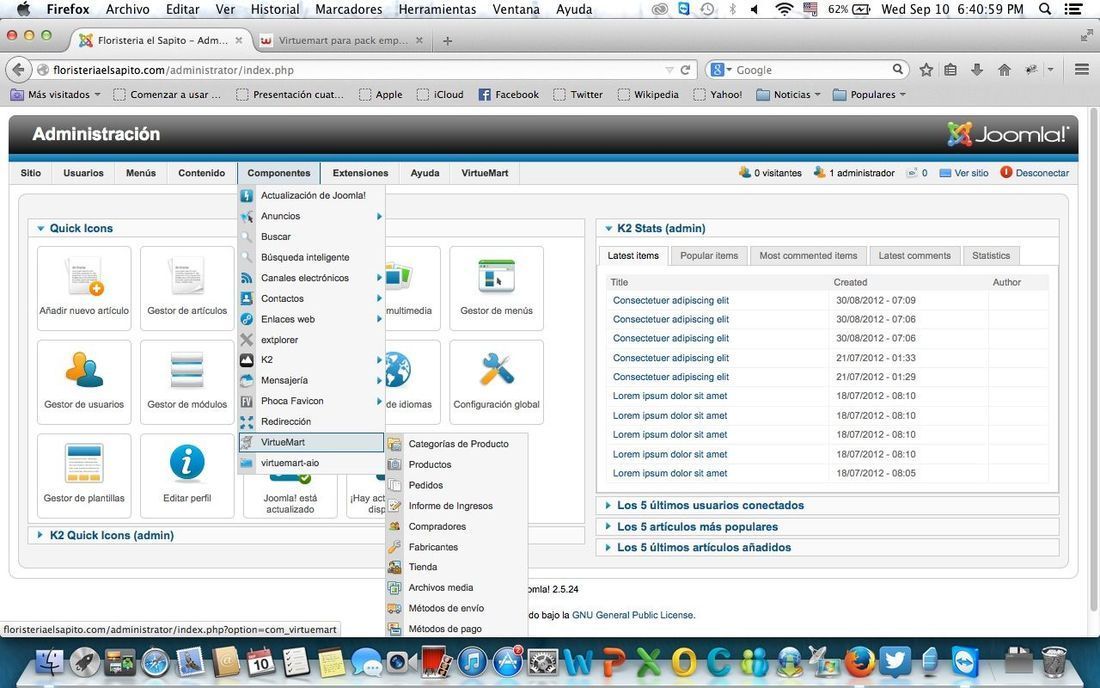Viewport: 1100px width, 688px height.
Task: Open Gestor de artículos quick icon
Action: point(187,288)
